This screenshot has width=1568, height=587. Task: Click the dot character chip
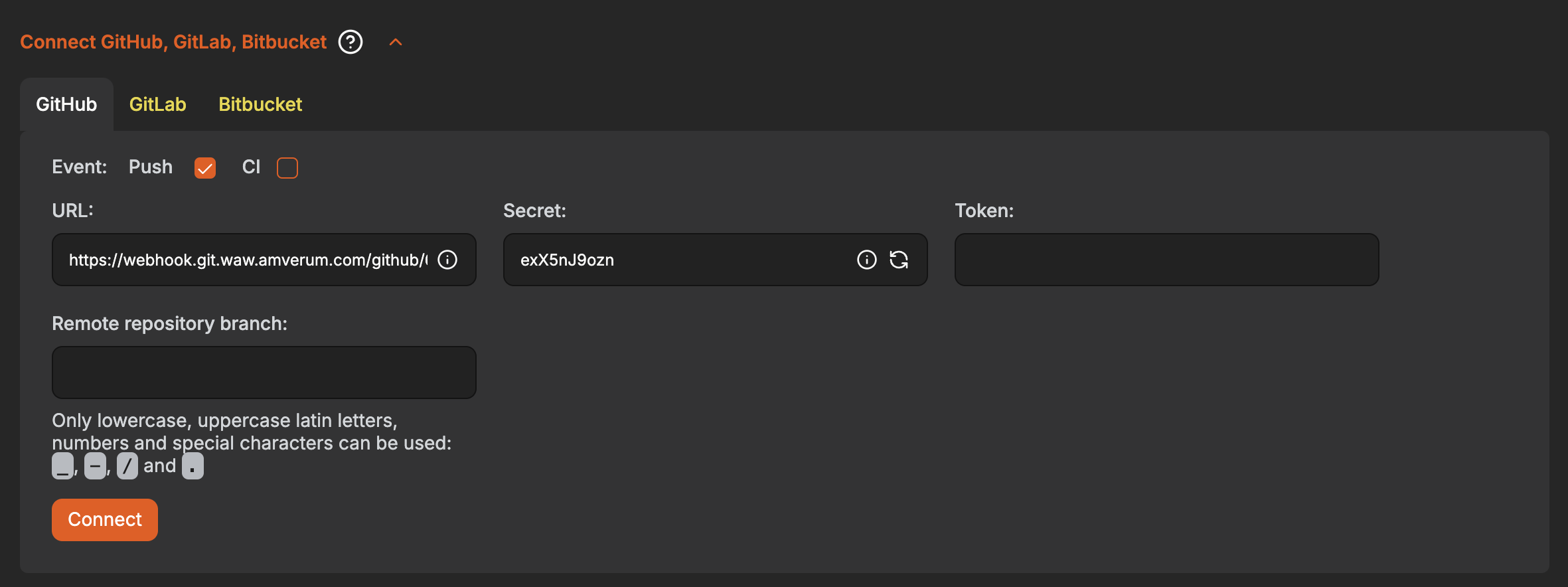coord(193,466)
